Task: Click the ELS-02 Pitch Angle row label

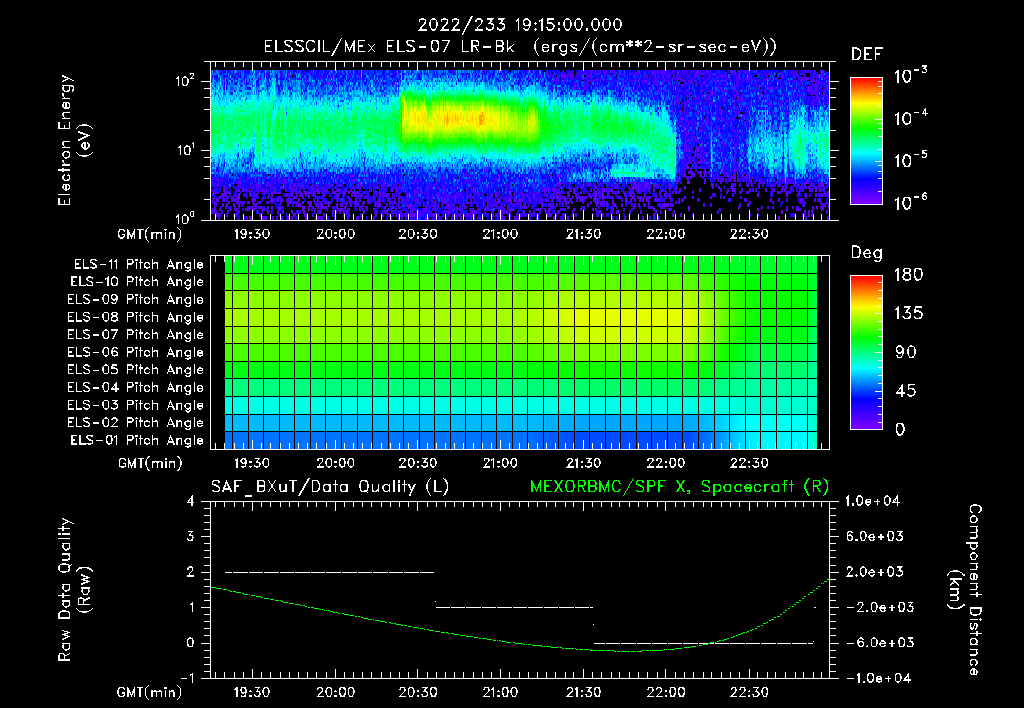Action: 136,423
